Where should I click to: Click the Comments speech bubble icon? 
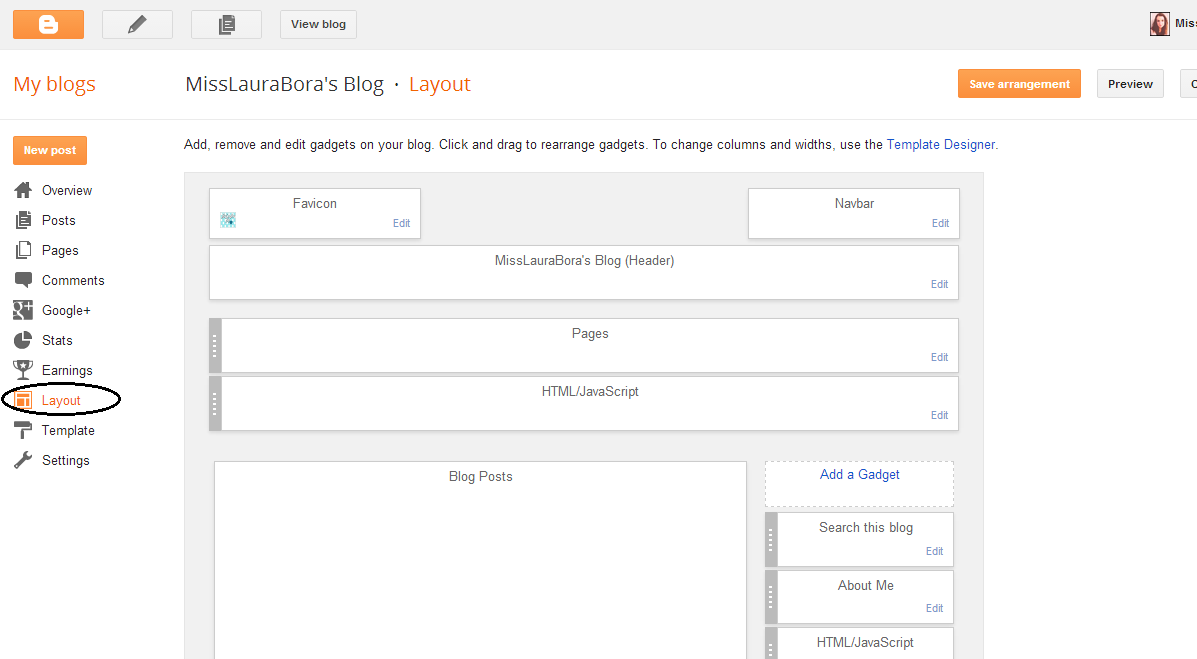pyautogui.click(x=24, y=280)
